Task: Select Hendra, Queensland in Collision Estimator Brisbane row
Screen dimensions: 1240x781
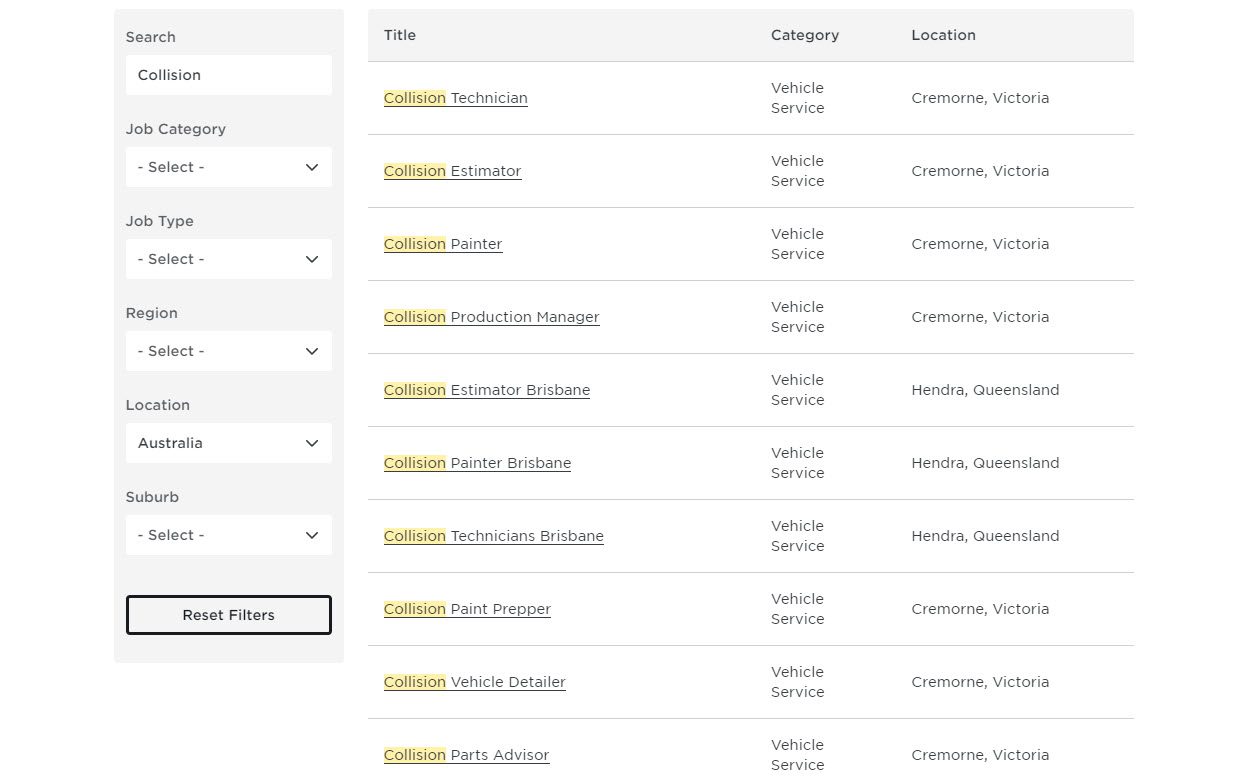Action: point(985,390)
